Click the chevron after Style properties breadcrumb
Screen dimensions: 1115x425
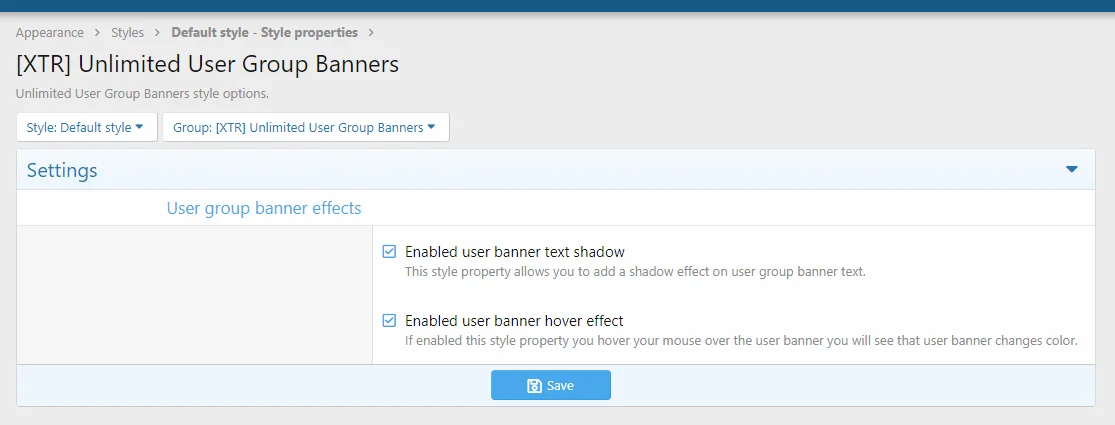click(371, 33)
